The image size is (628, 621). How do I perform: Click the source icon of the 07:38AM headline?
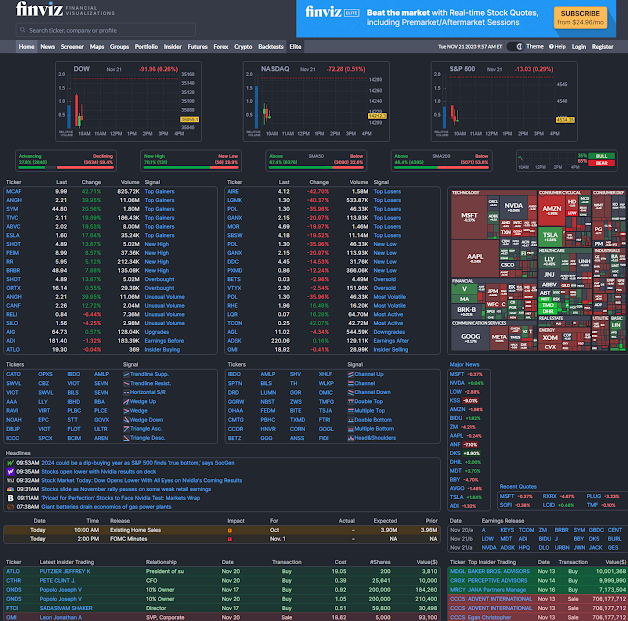click(10, 507)
